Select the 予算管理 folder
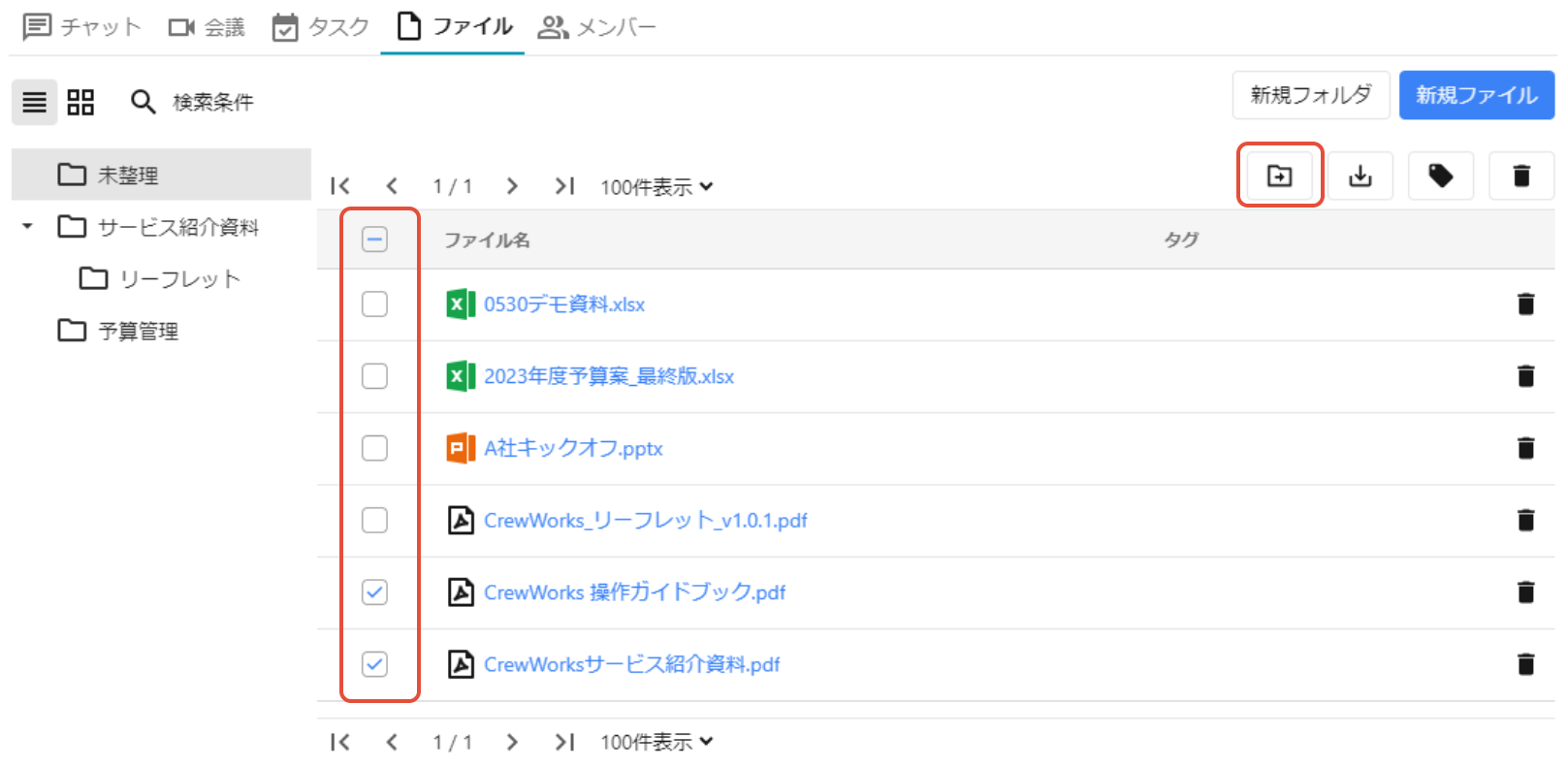Screen dimensions: 1568x768 [x=118, y=331]
